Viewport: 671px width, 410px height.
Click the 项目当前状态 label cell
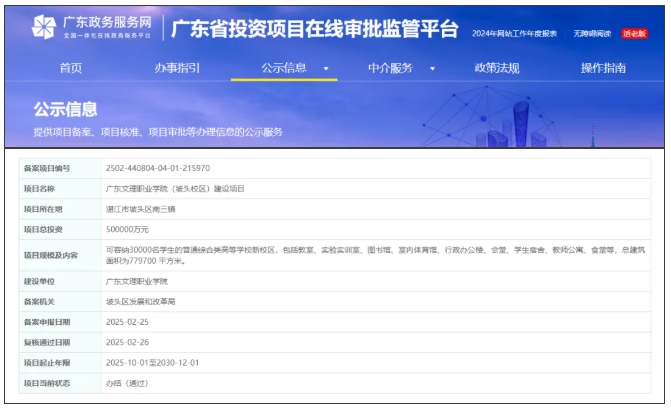click(60, 383)
